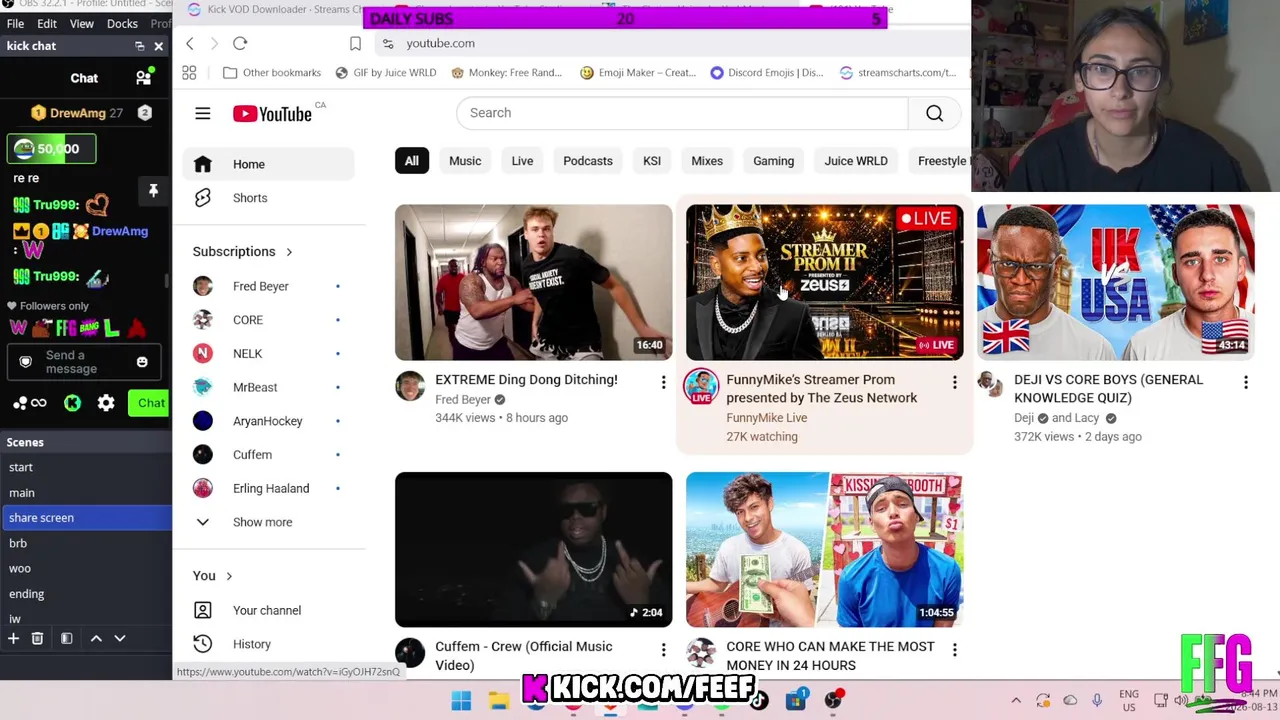Viewport: 1280px width, 720px height.
Task: Open the OBS Edit menu
Action: pyautogui.click(x=47, y=23)
